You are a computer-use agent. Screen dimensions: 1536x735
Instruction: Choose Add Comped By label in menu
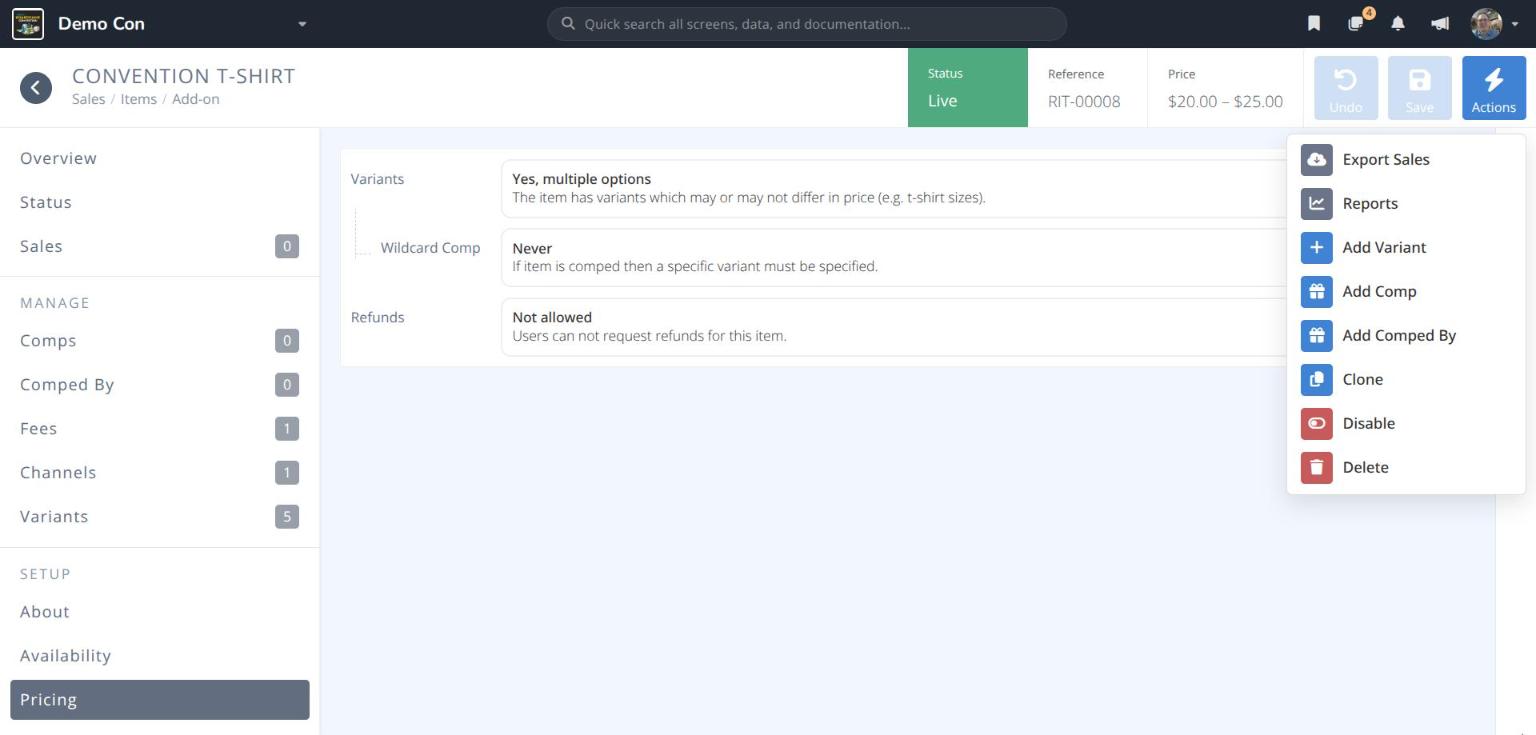1399,335
